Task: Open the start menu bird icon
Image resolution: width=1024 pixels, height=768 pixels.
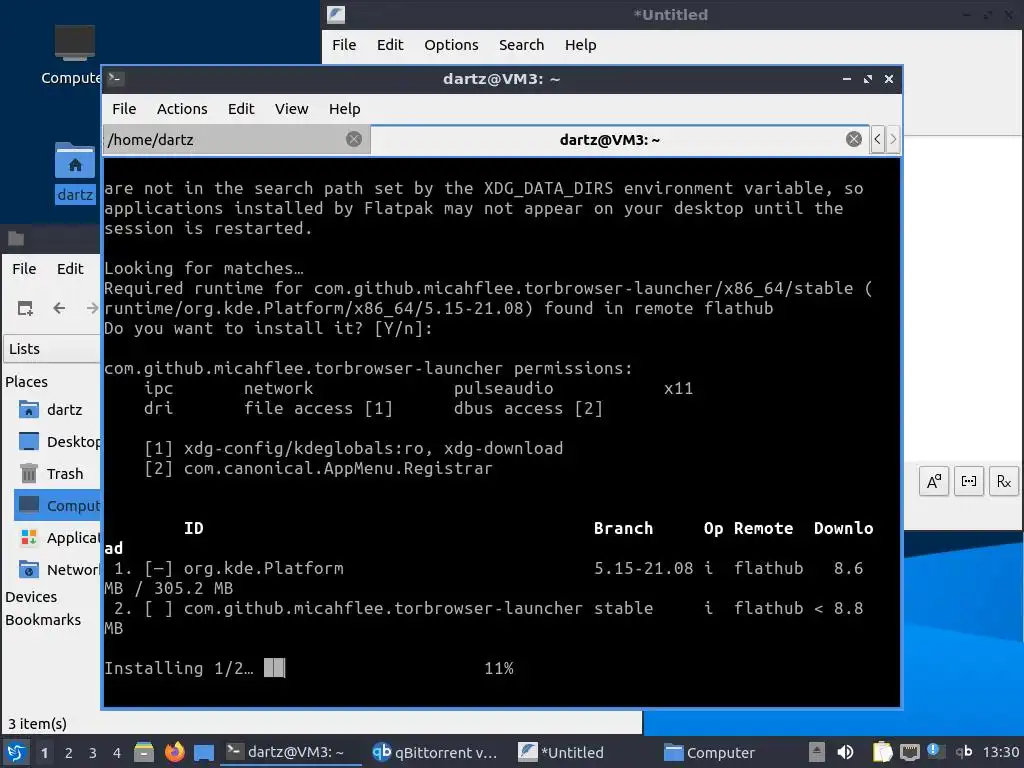Action: click(x=15, y=752)
